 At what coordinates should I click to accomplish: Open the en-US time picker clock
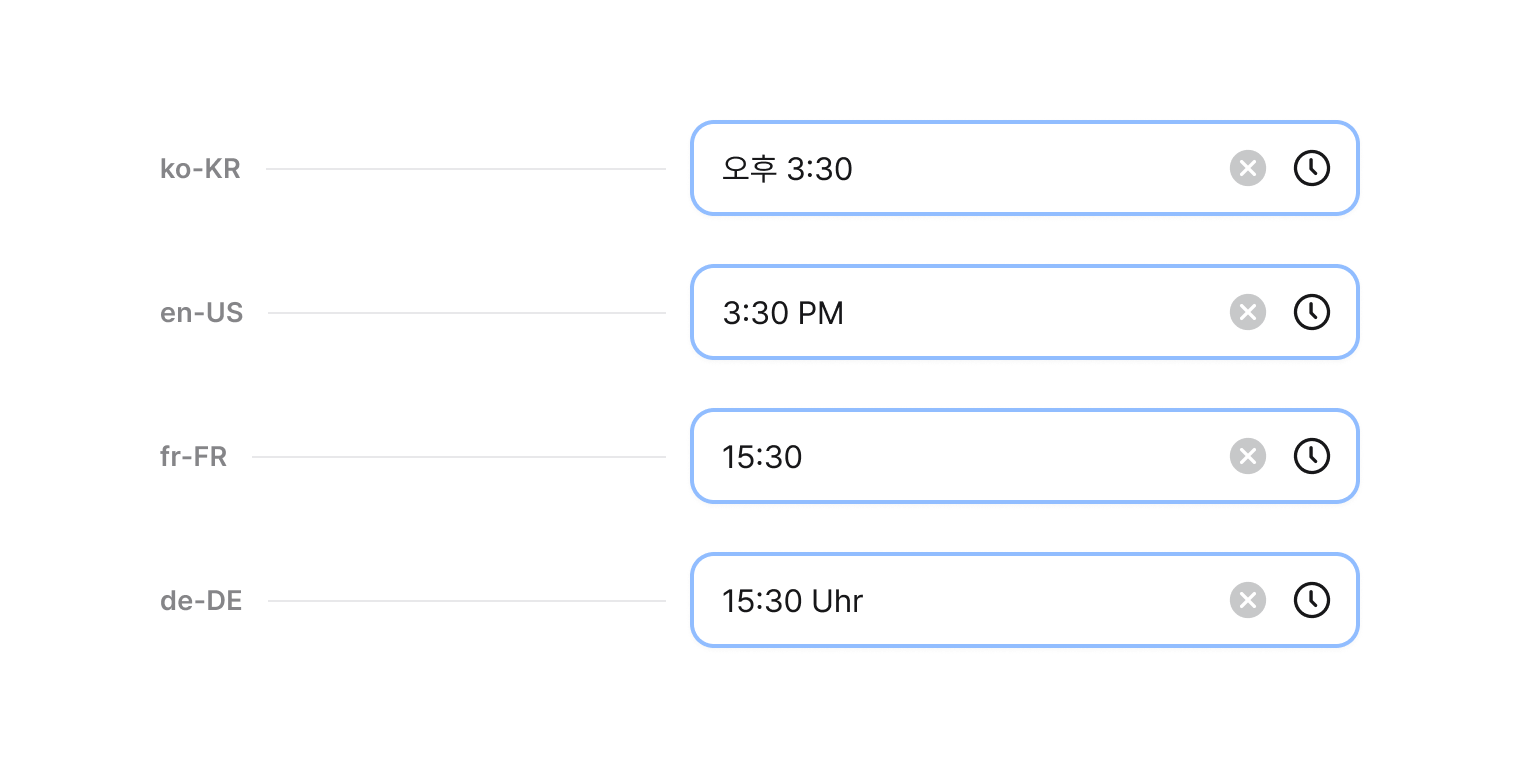point(1312,312)
